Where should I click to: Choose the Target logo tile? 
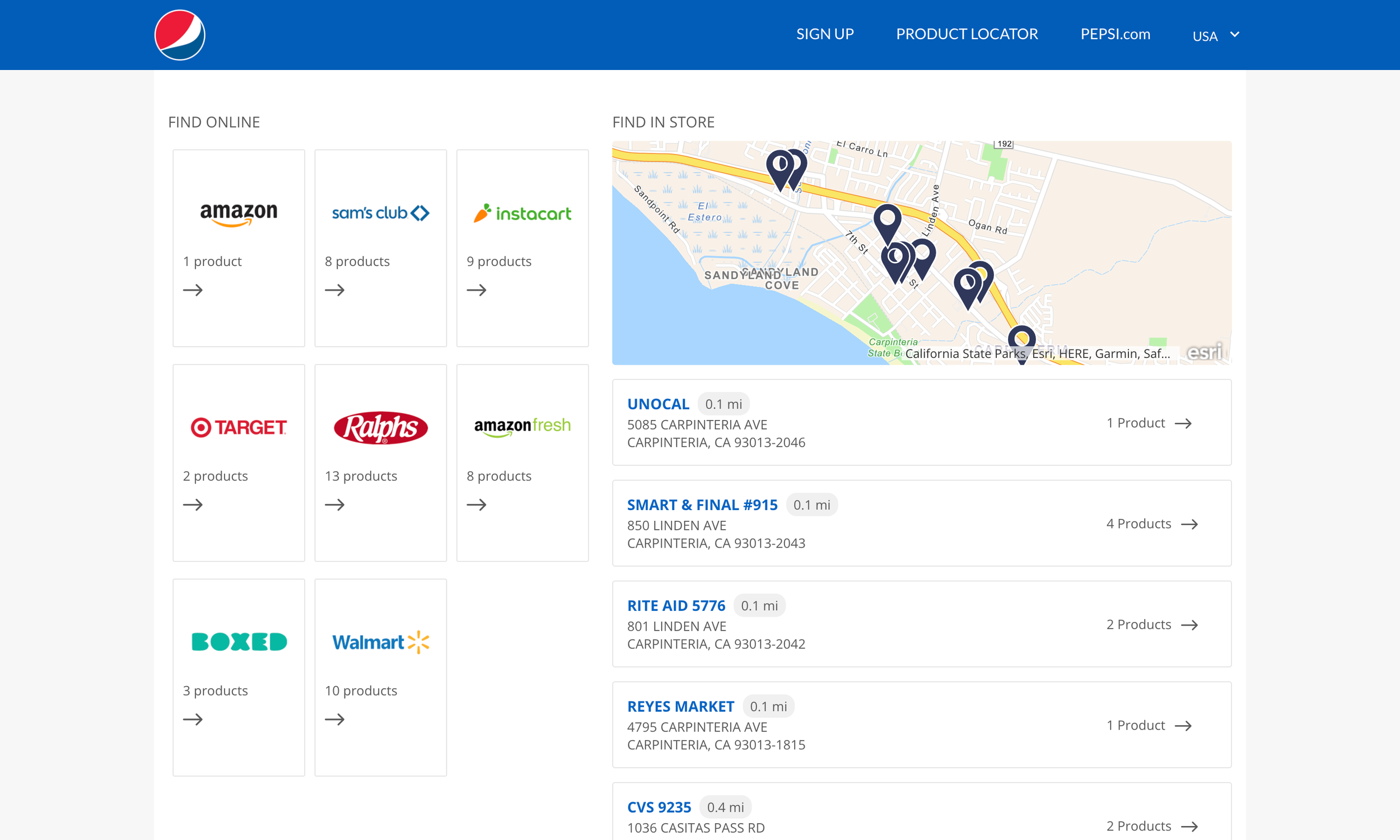coord(238,427)
